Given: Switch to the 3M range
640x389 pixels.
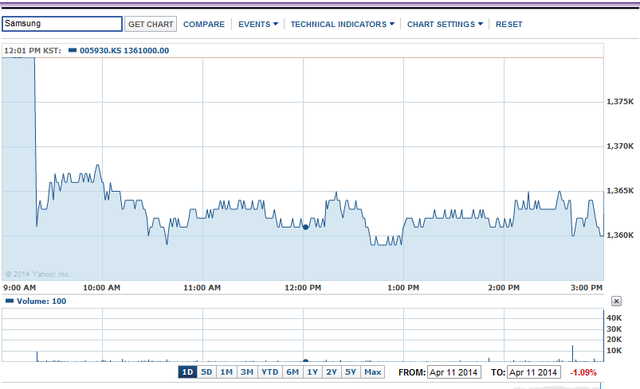Looking at the screenshot, I should (247, 372).
